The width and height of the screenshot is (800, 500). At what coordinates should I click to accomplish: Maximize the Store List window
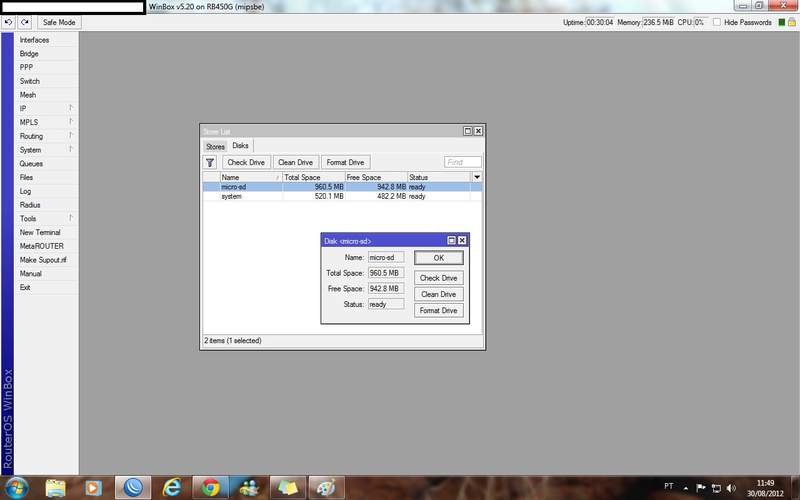point(467,131)
